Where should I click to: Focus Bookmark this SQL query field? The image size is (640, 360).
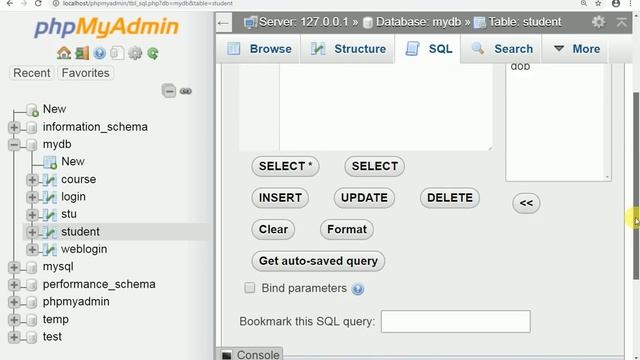456,322
